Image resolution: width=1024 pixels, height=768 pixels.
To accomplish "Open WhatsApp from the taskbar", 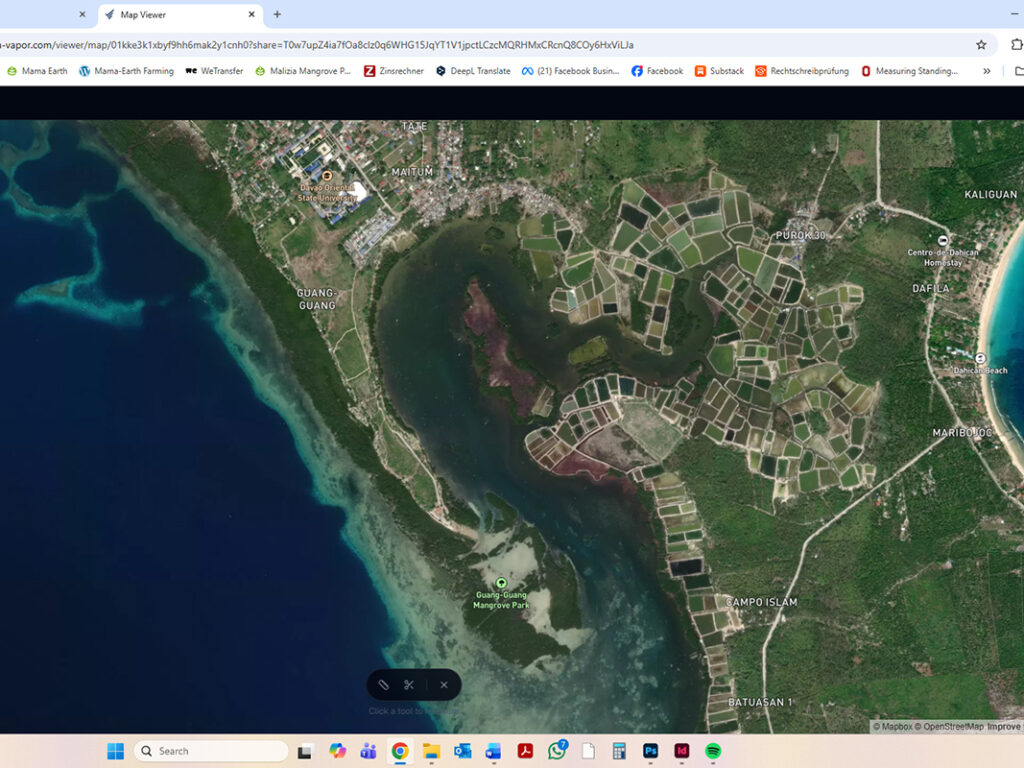I will pos(557,751).
